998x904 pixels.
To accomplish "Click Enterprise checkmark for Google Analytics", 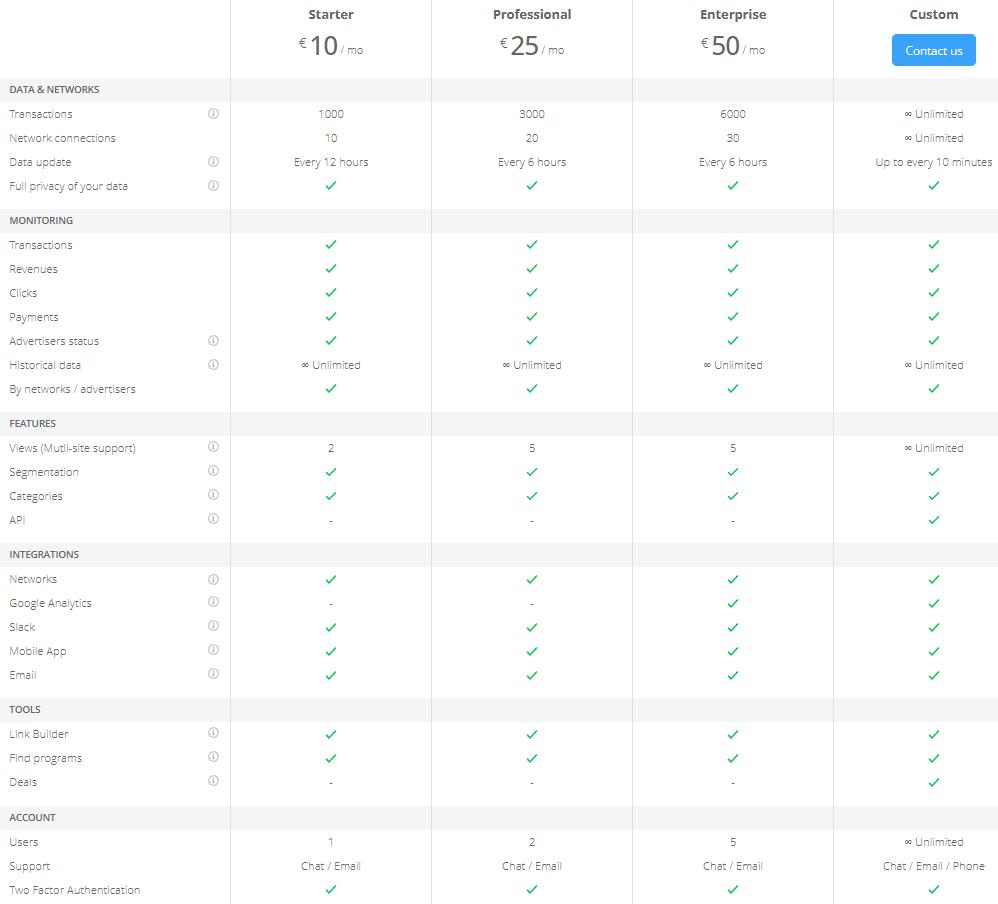I will point(733,604).
